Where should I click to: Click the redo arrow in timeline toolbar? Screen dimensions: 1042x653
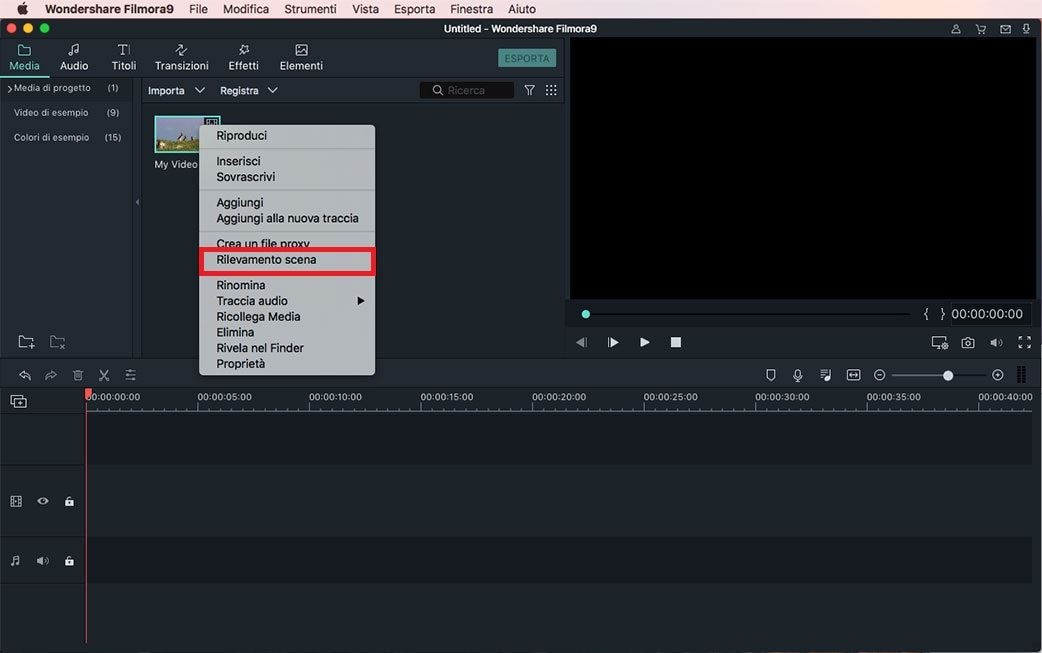(51, 375)
